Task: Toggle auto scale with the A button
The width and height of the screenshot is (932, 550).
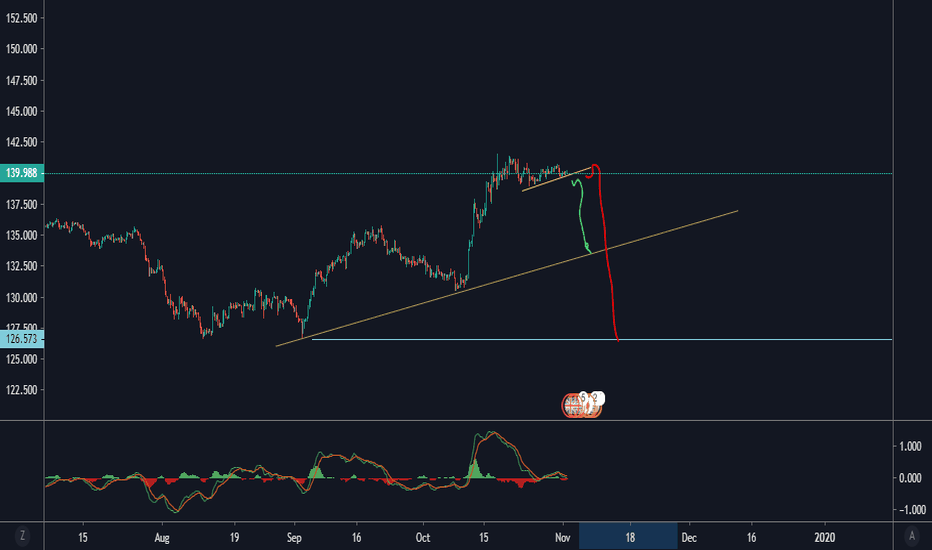Action: tap(912, 536)
